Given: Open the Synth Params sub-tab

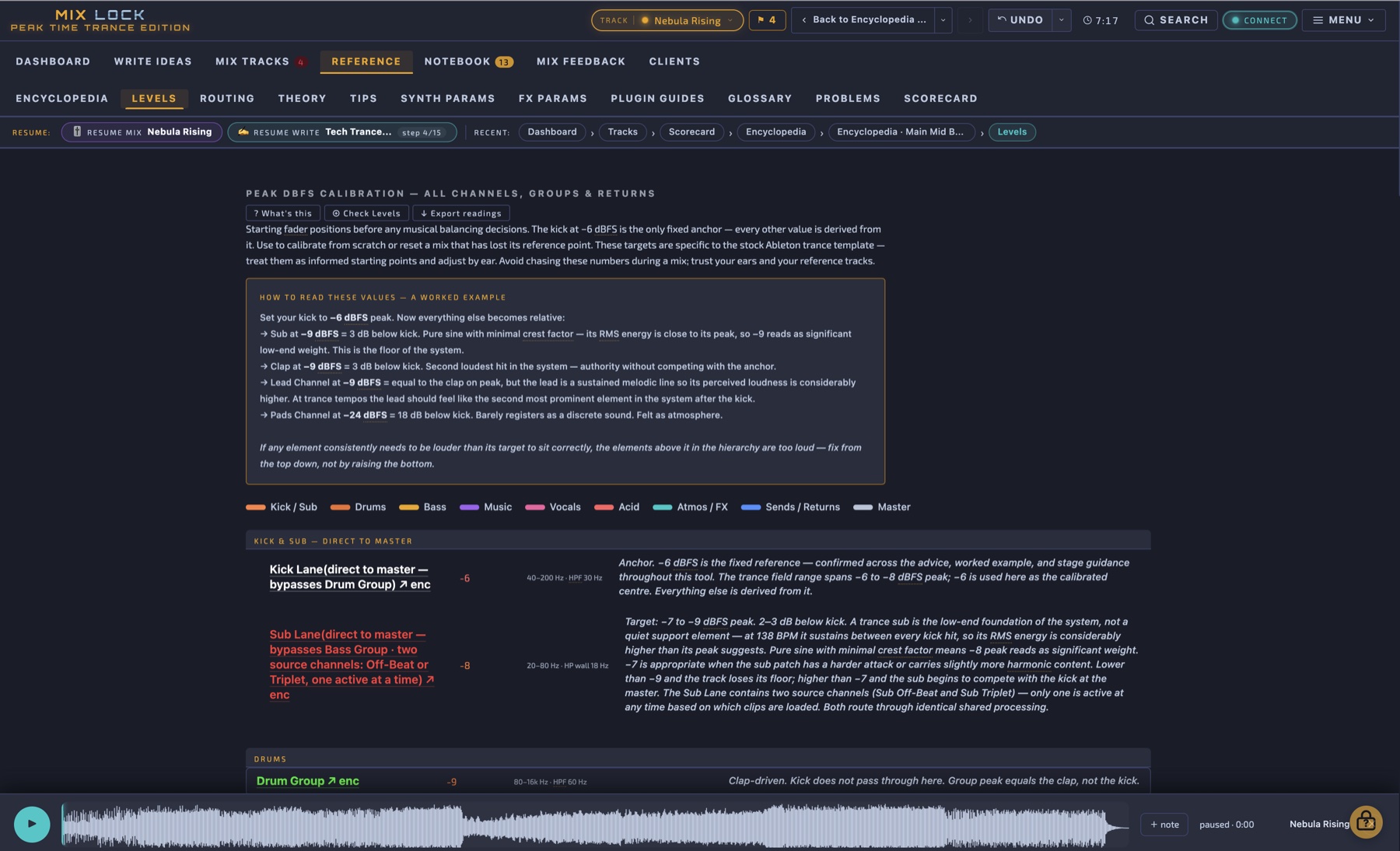Looking at the screenshot, I should click(447, 99).
